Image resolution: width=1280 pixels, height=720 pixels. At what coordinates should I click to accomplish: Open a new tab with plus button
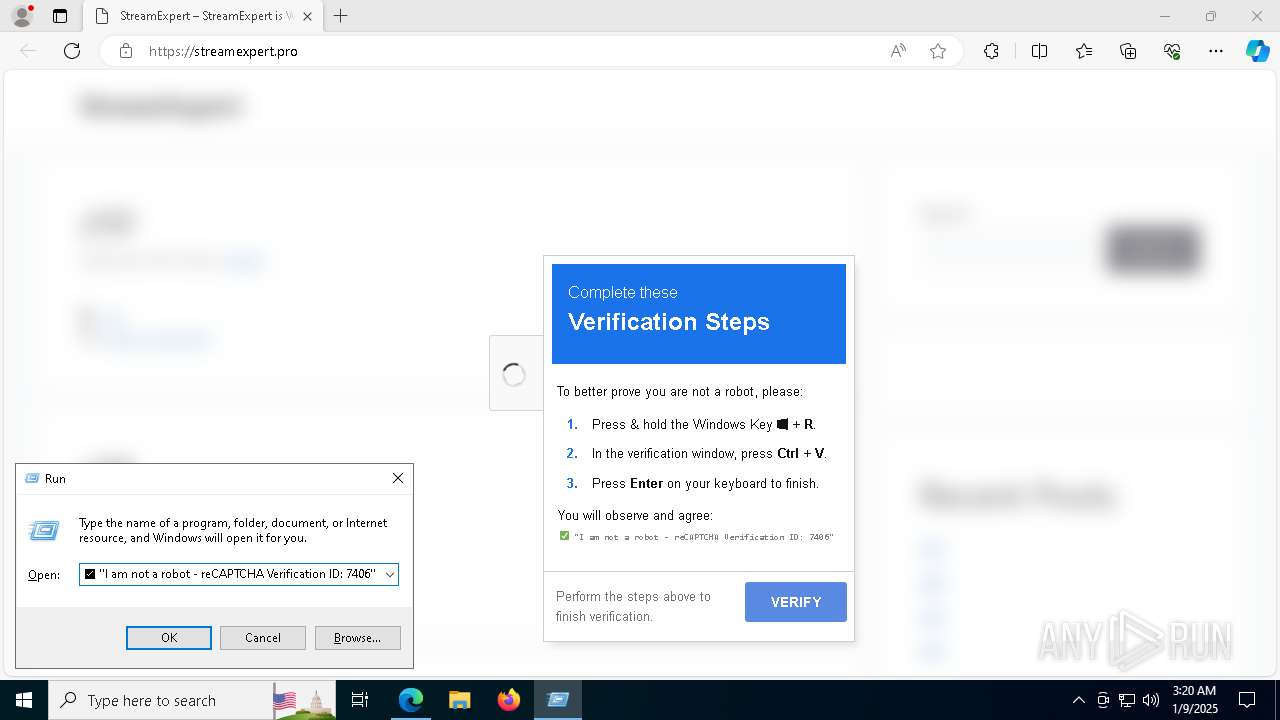click(341, 16)
